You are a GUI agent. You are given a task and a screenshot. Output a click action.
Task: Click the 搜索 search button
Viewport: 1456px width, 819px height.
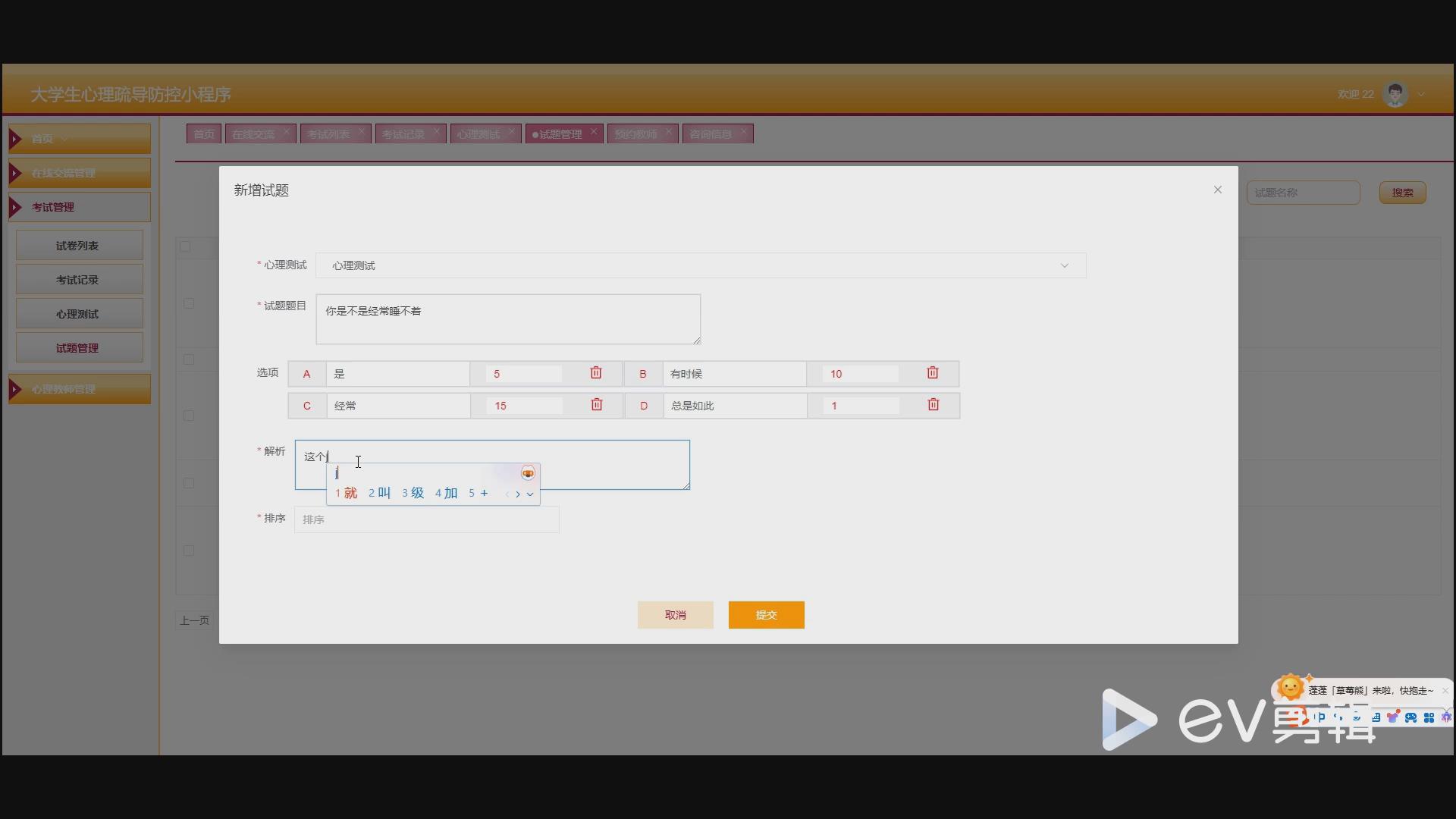point(1403,193)
